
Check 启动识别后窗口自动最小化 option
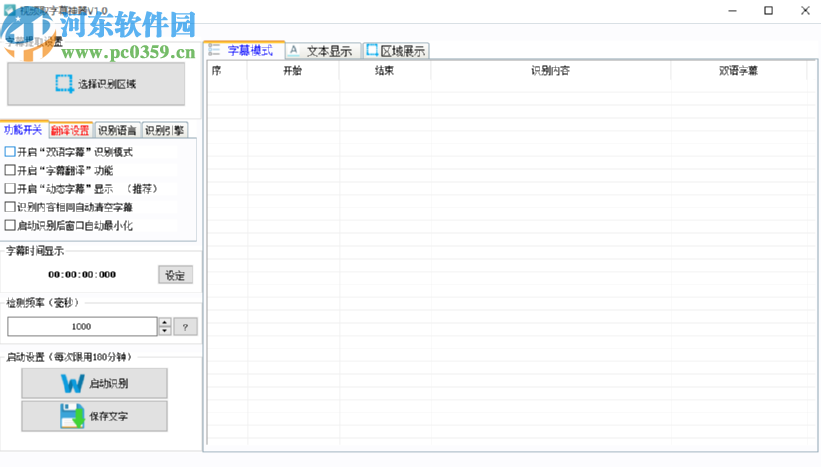(x=9, y=225)
